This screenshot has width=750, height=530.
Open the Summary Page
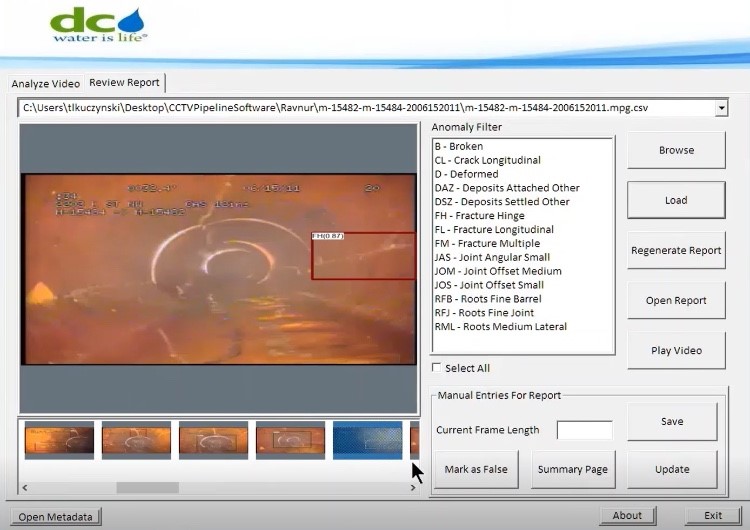(x=573, y=469)
